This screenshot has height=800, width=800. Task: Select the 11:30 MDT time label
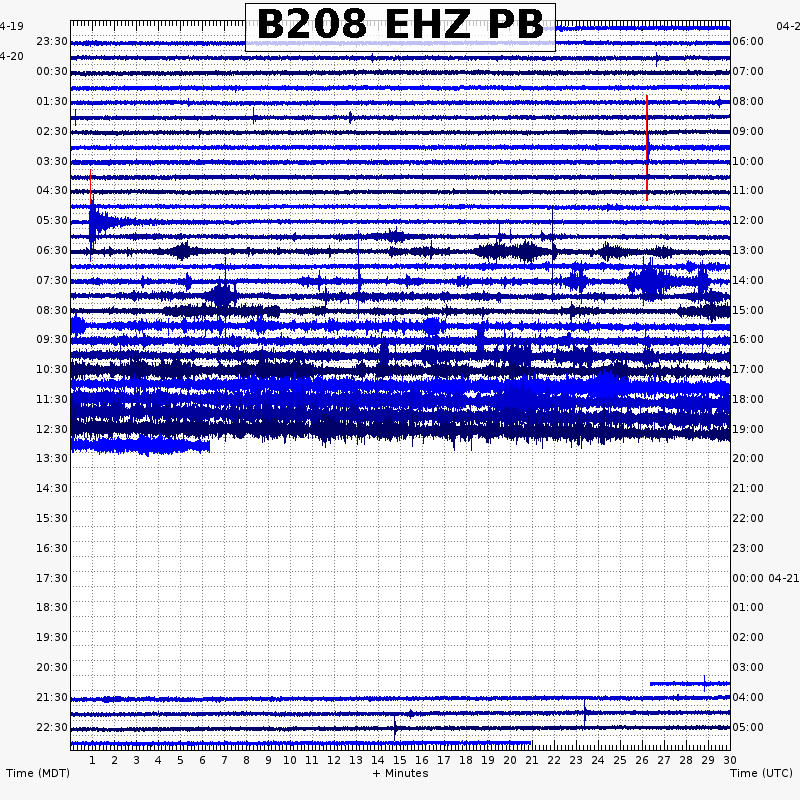pos(52,399)
